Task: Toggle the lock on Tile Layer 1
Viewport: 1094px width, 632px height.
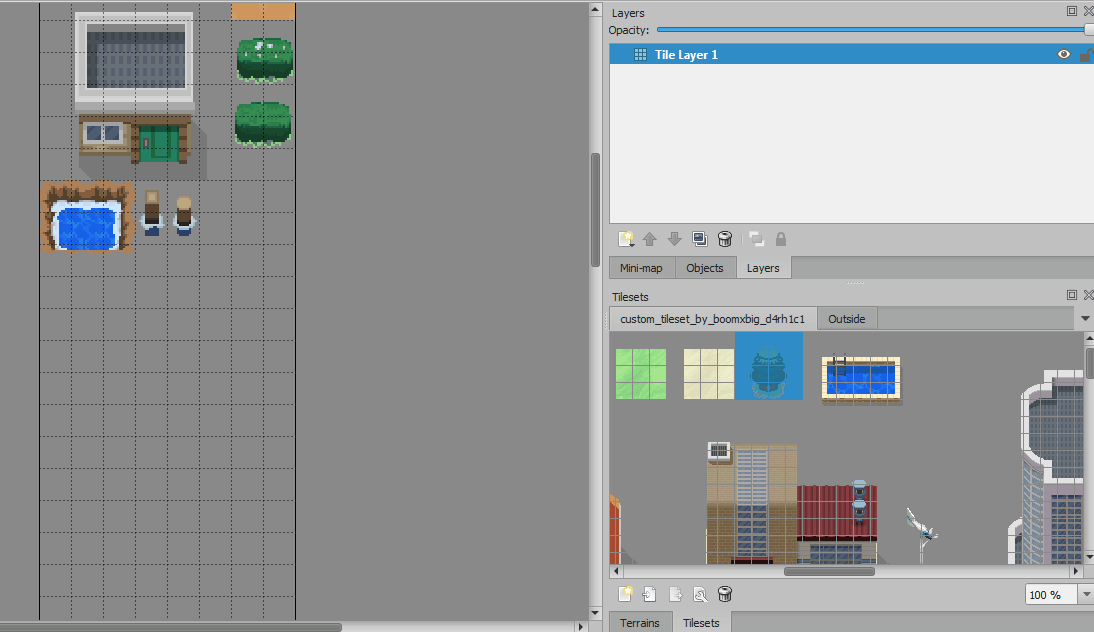Action: coord(1085,55)
